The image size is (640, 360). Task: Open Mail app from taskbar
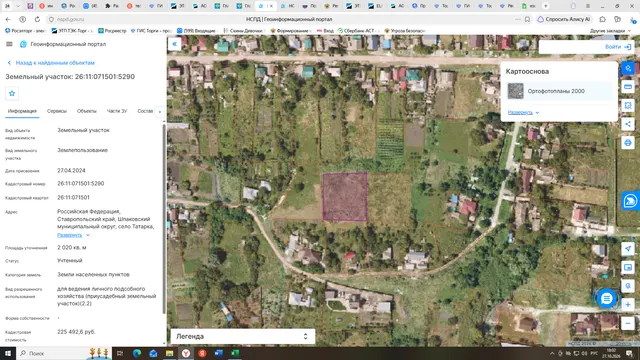(153, 353)
